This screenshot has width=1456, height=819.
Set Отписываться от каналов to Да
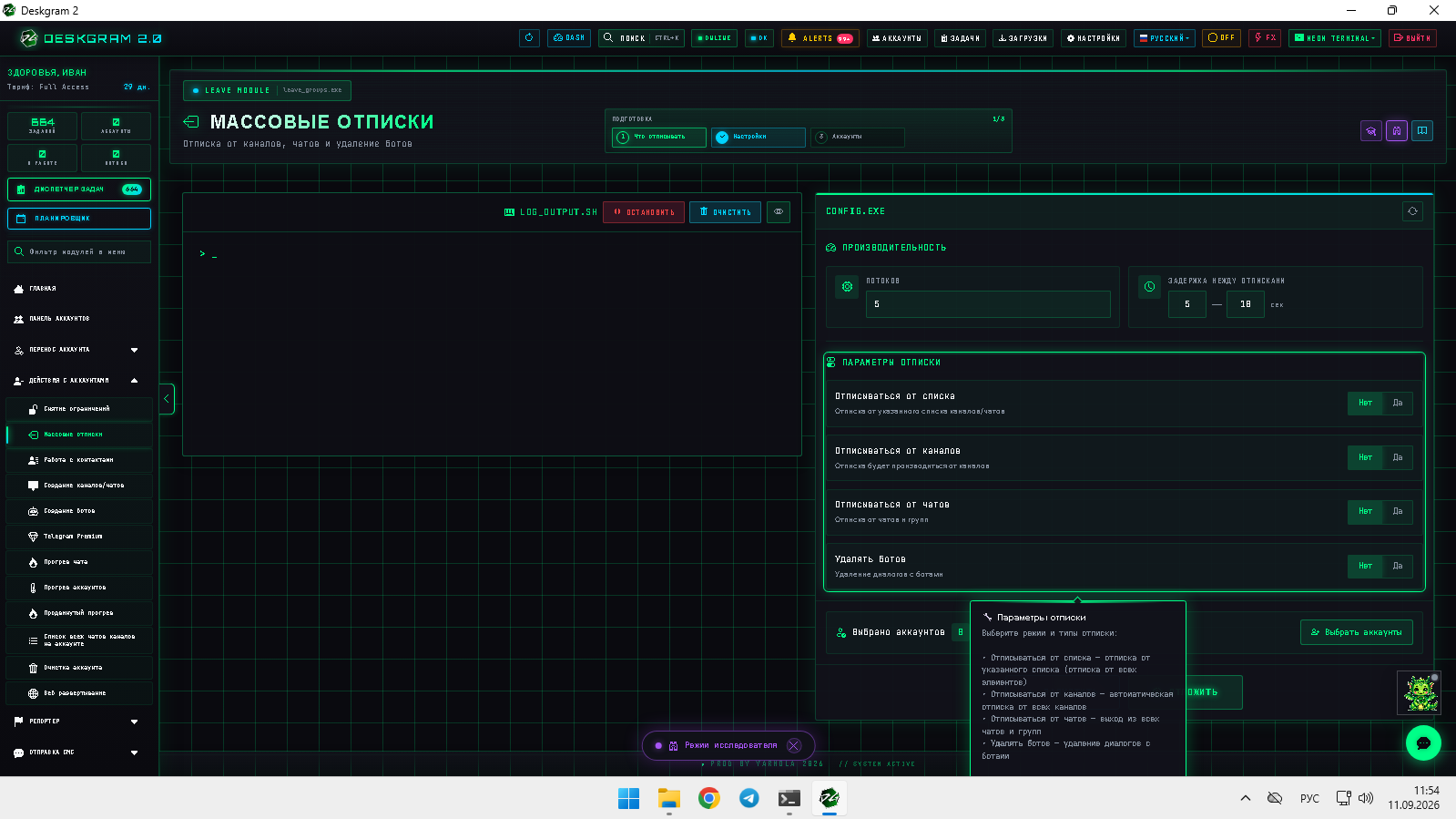pos(1398,457)
